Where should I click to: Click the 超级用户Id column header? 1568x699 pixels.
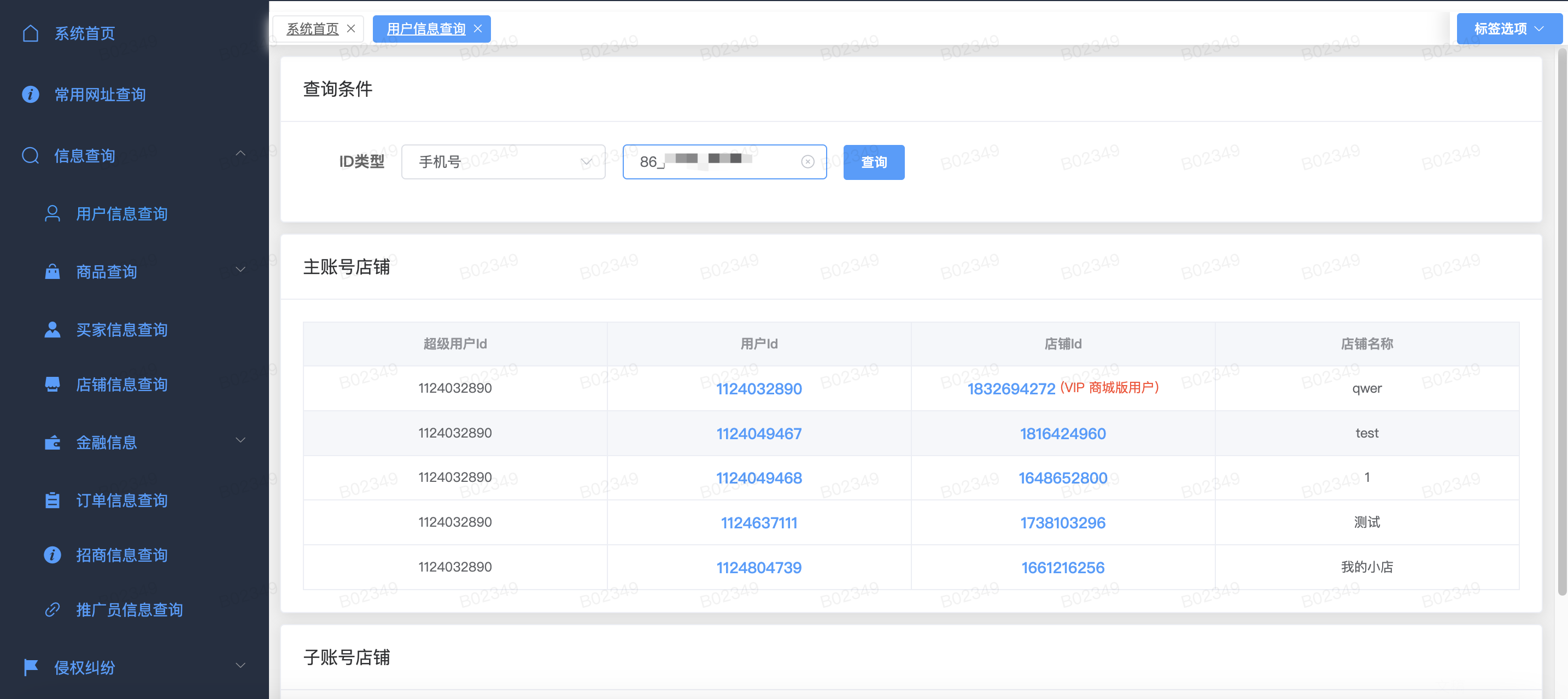point(455,344)
